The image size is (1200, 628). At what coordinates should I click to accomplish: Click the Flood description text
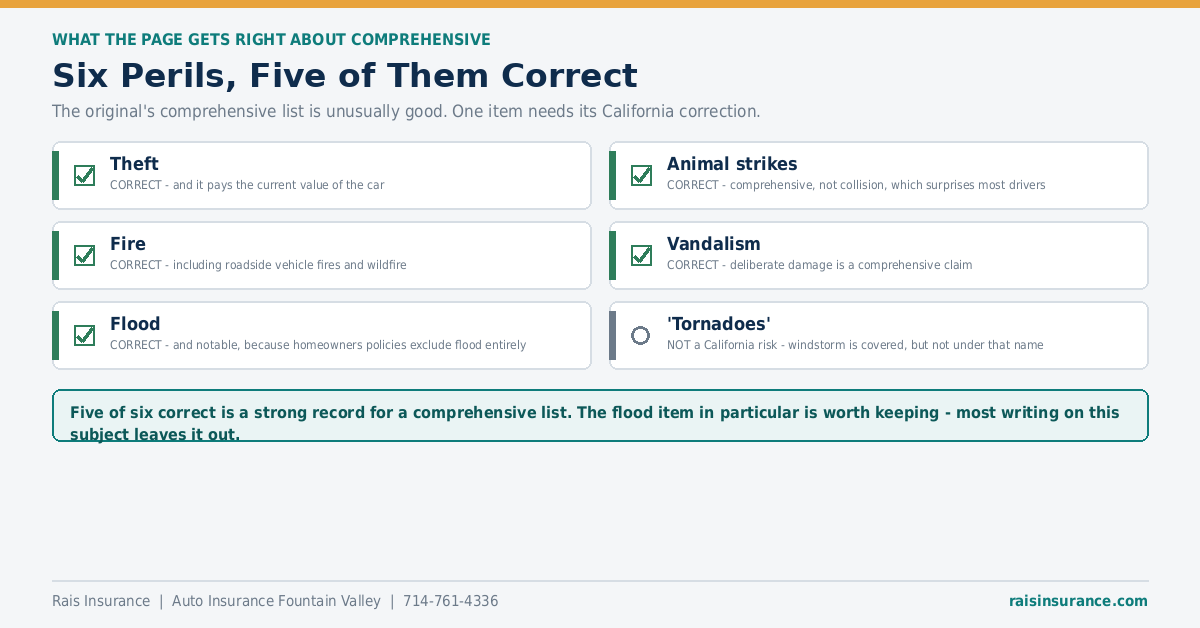[x=318, y=345]
